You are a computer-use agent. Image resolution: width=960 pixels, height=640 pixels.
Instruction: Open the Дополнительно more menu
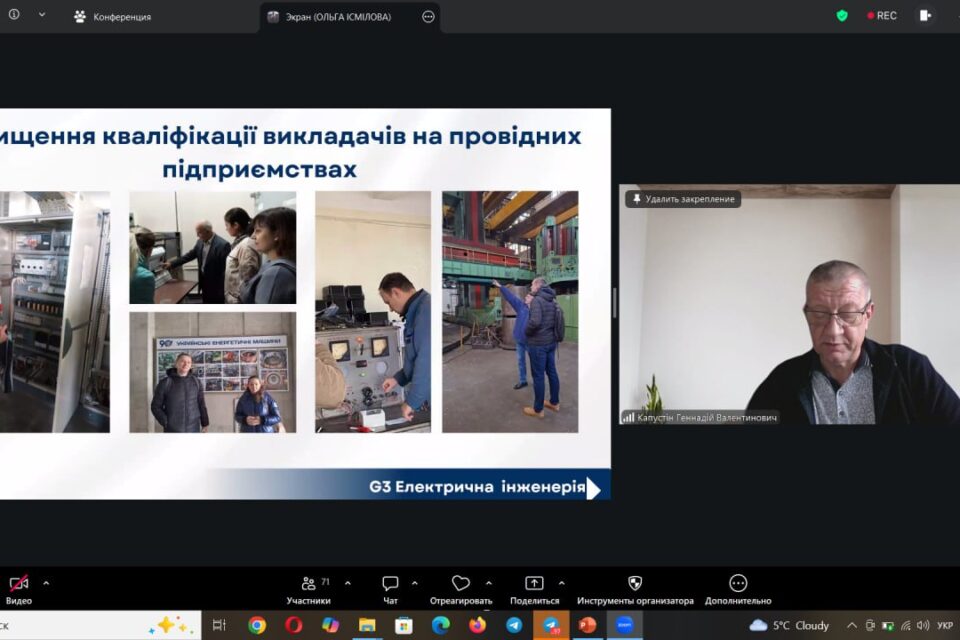point(738,590)
